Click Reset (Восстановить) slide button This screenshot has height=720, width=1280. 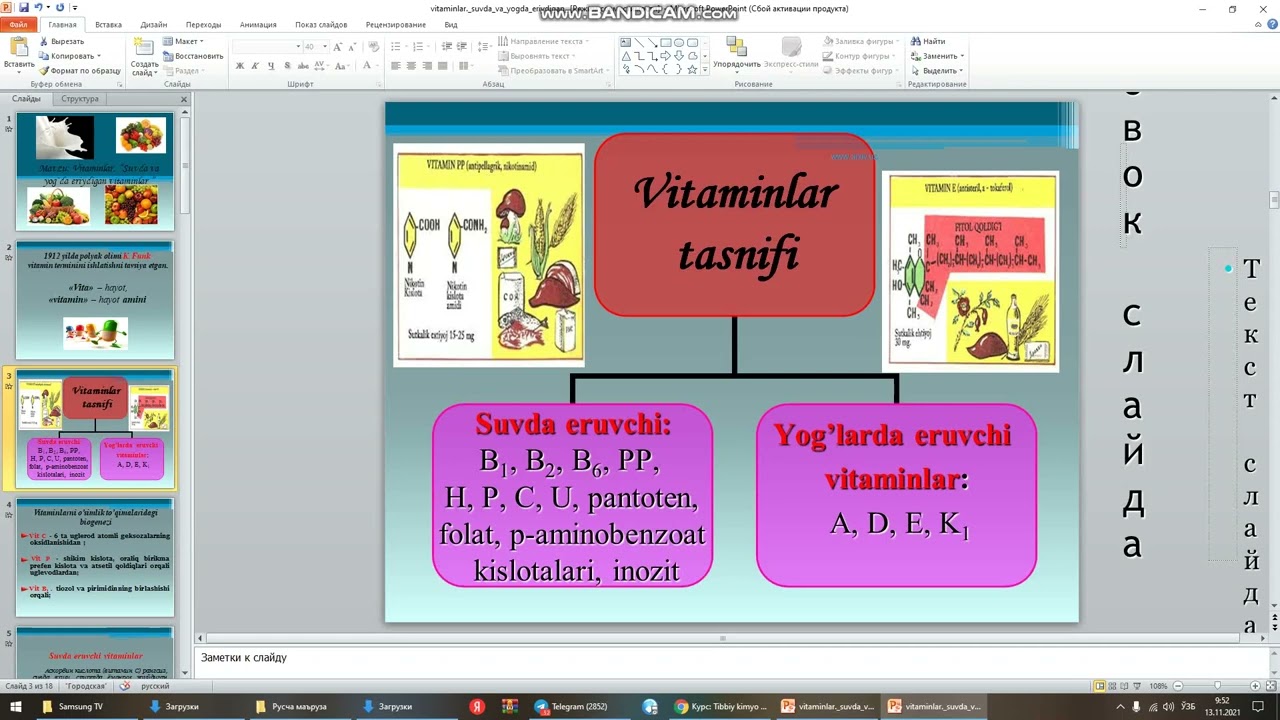tap(193, 56)
